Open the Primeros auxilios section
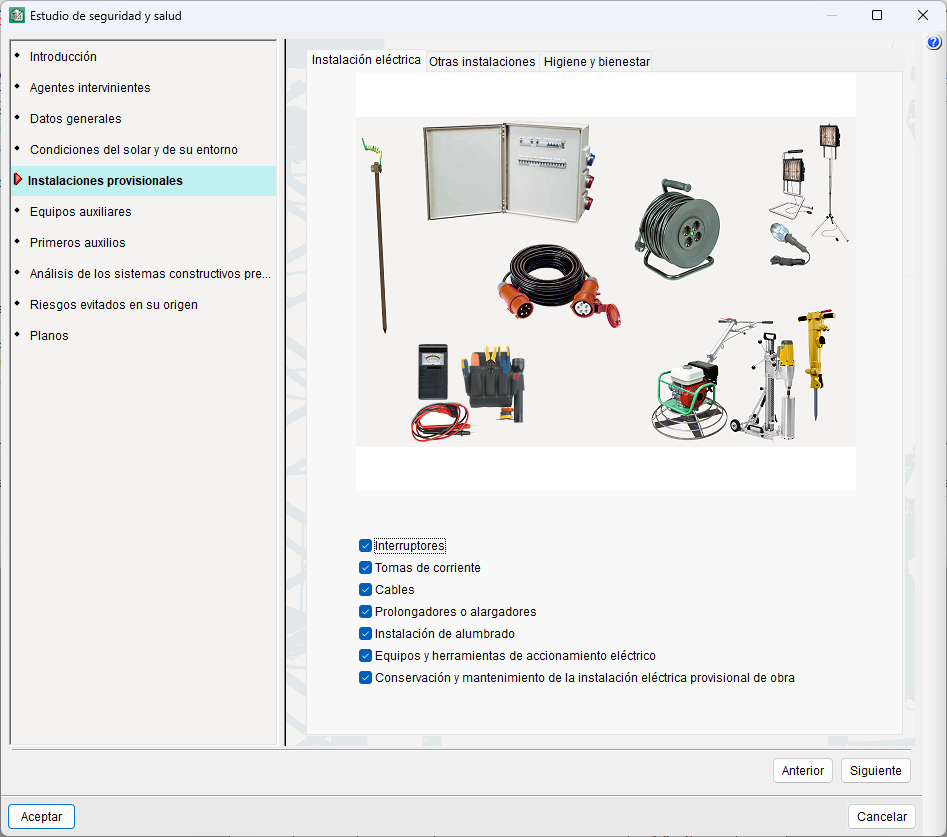 (77, 243)
